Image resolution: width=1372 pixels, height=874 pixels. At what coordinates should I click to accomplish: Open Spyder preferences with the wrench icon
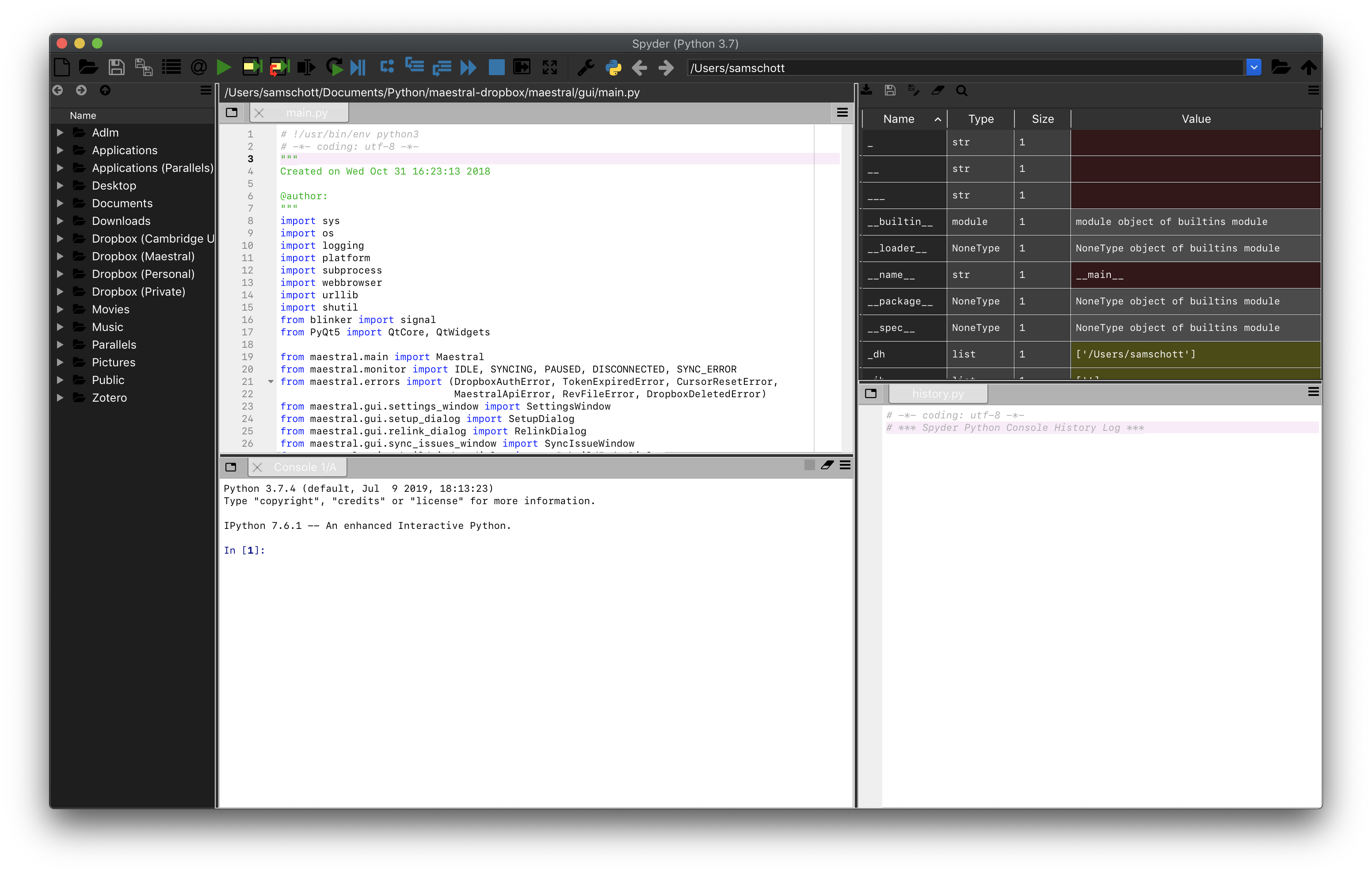pyautogui.click(x=586, y=67)
